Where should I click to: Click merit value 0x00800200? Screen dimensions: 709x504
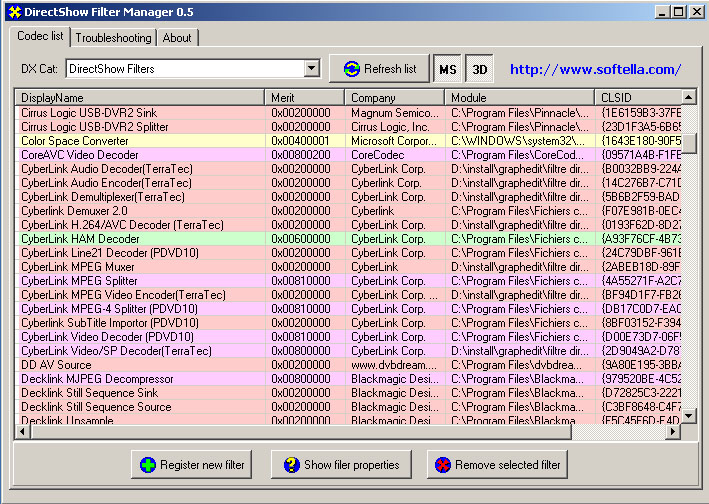[301, 155]
